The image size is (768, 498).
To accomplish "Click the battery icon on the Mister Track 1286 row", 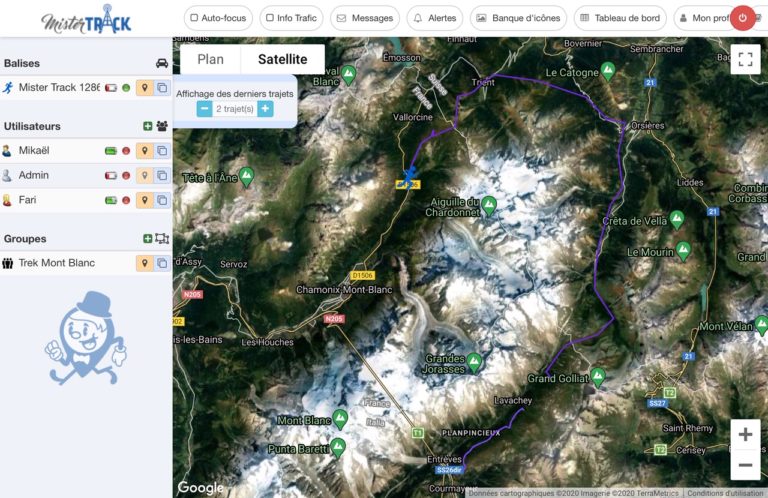I will (111, 88).
